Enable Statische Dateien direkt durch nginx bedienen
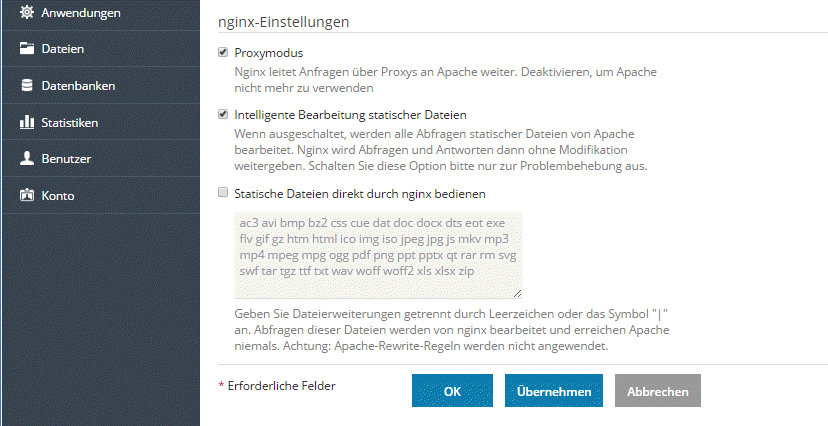The image size is (828, 426). 223,193
